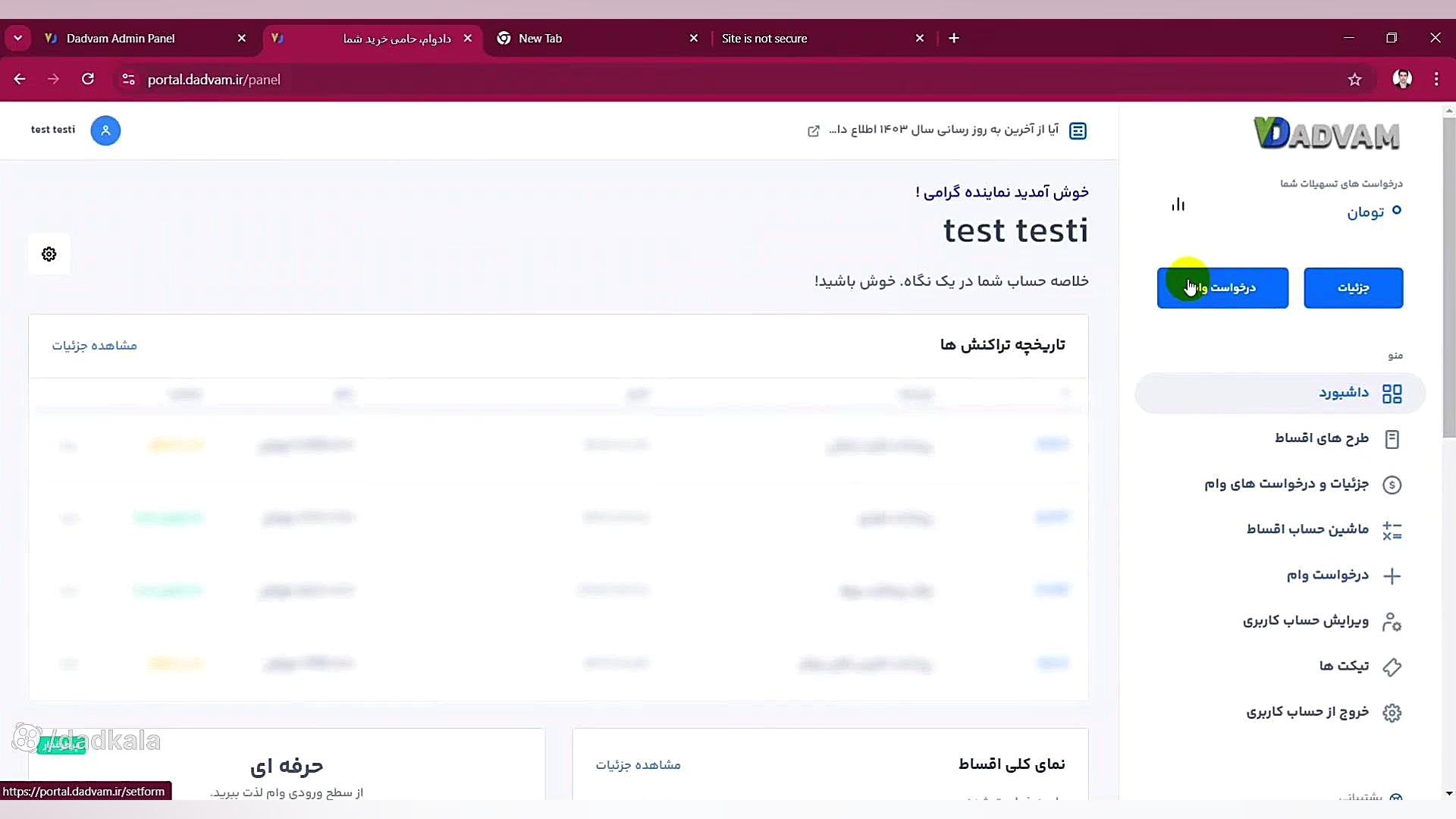Click مشاهده جزئیات in transaction history card
Screen dimensions: 1456x819
point(95,346)
